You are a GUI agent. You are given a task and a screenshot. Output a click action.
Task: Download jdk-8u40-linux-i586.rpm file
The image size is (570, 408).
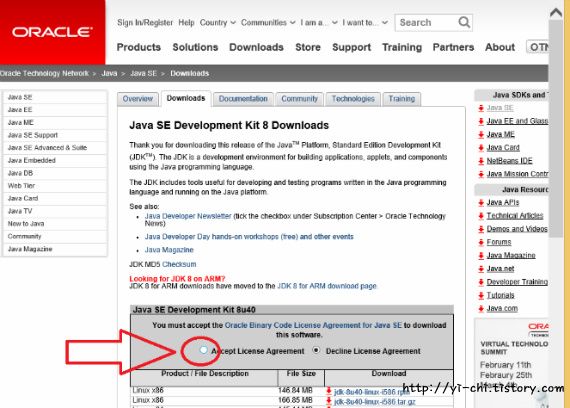coord(372,392)
